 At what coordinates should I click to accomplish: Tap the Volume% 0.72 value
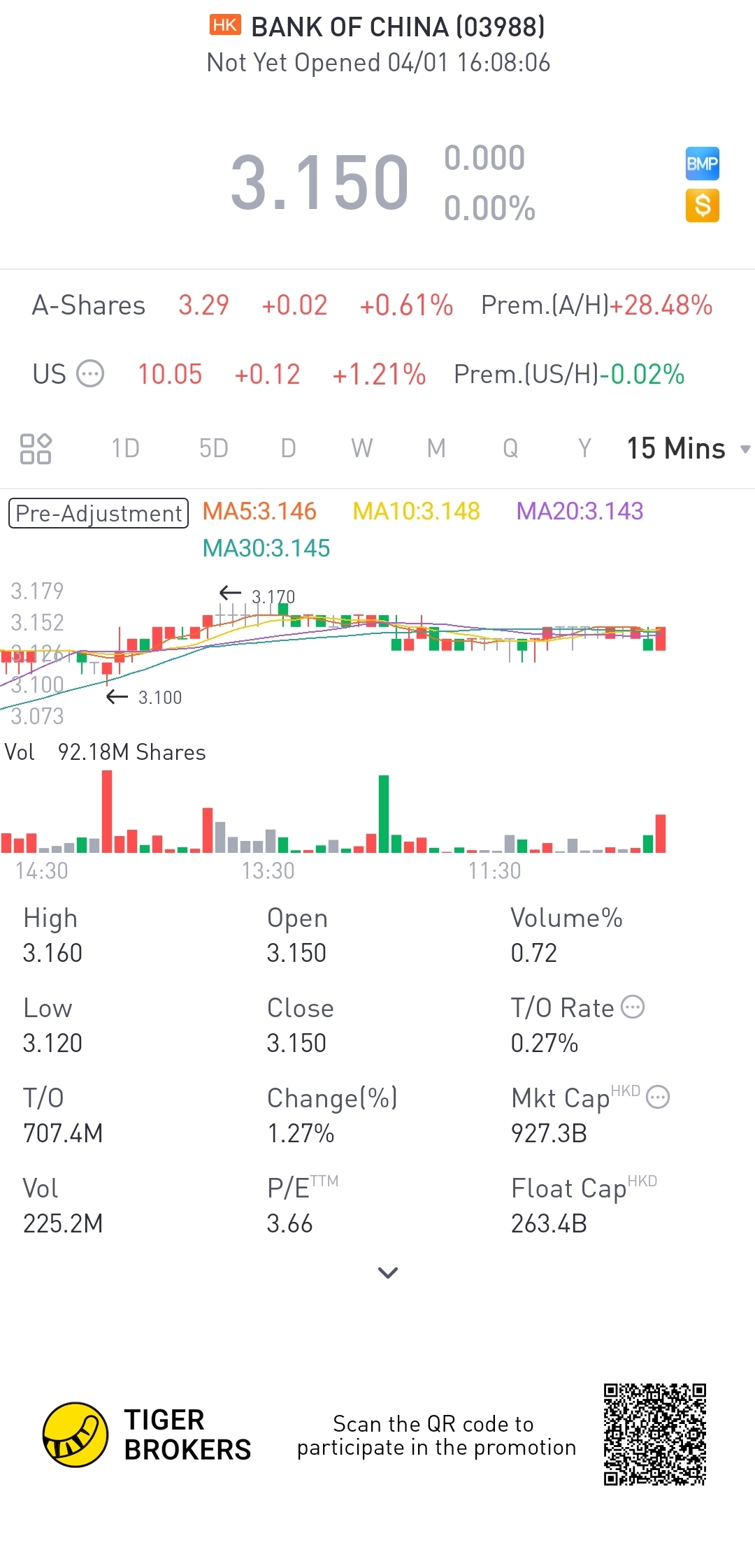tap(534, 953)
